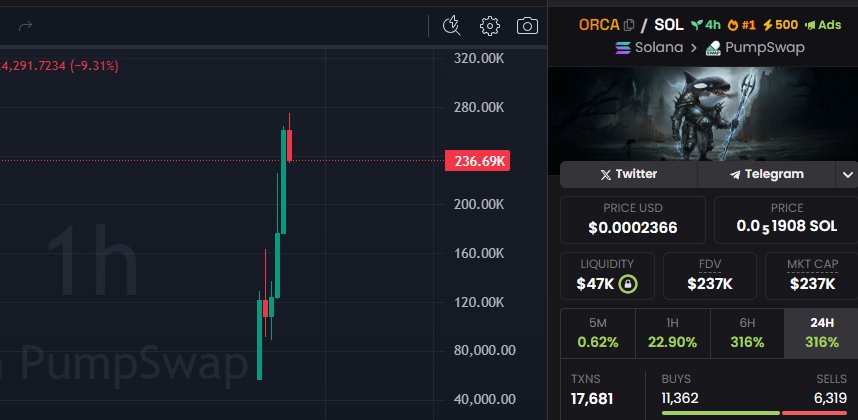Select the 24H timeframe tab
This screenshot has width=858, height=420.
(x=821, y=334)
